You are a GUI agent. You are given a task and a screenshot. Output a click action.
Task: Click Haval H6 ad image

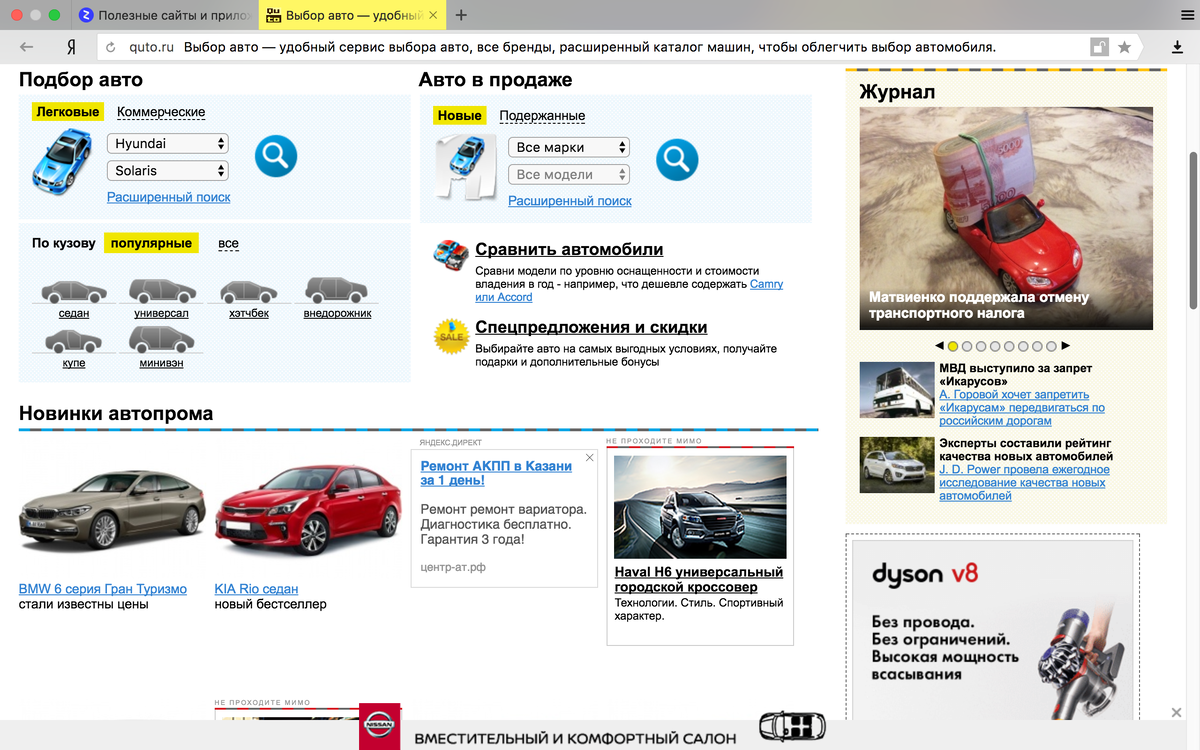(x=700, y=507)
